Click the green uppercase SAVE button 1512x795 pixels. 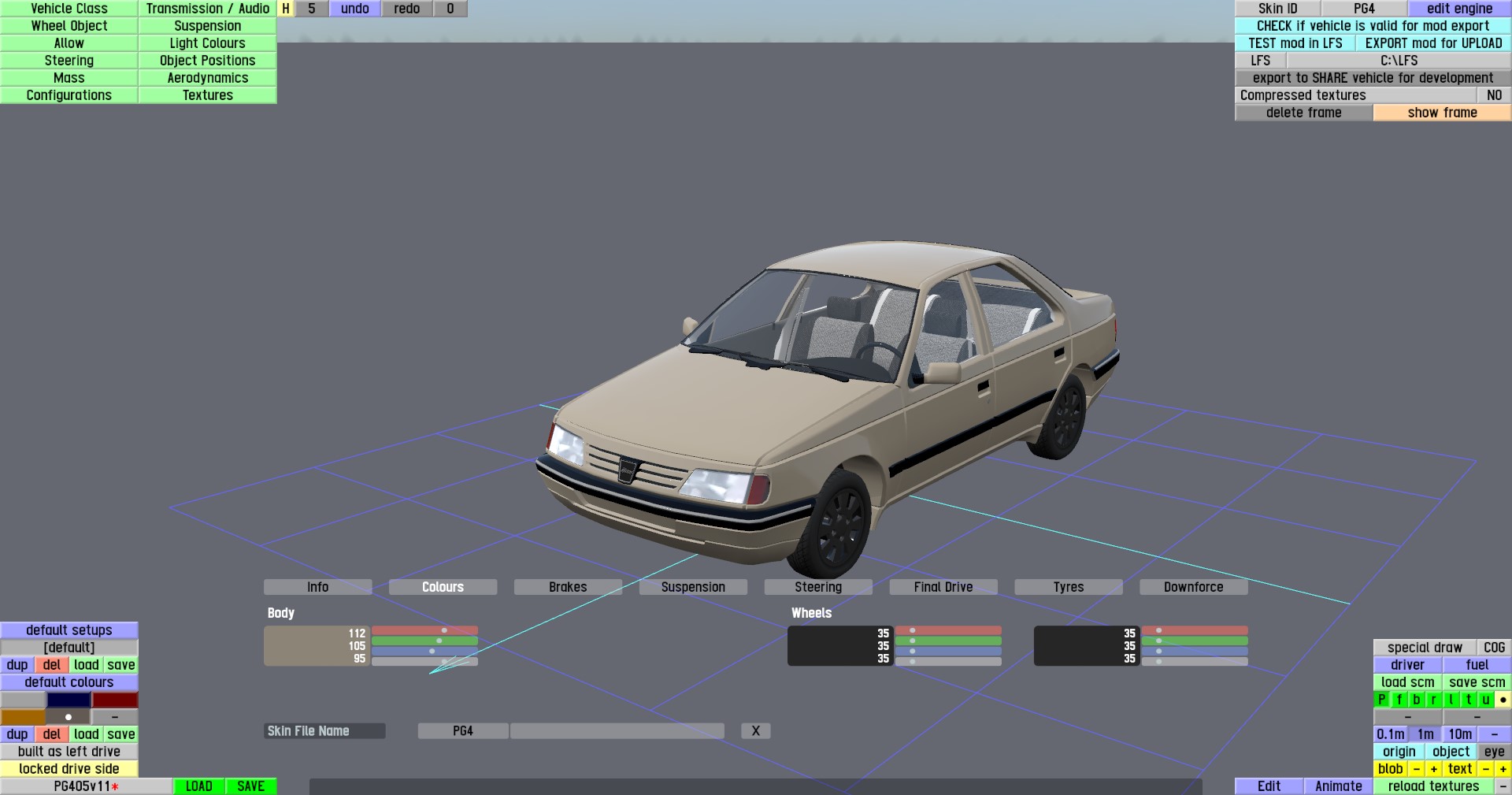[251, 786]
